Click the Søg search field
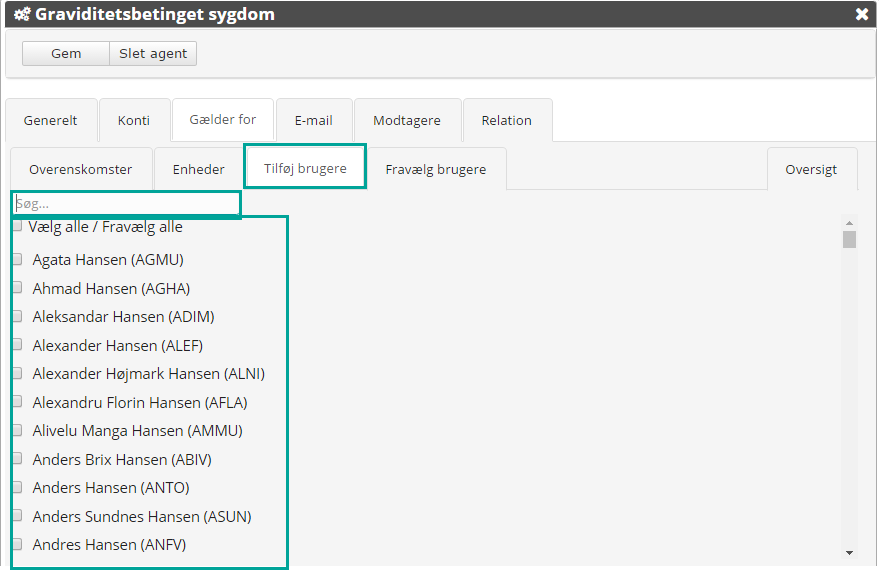 tap(126, 204)
